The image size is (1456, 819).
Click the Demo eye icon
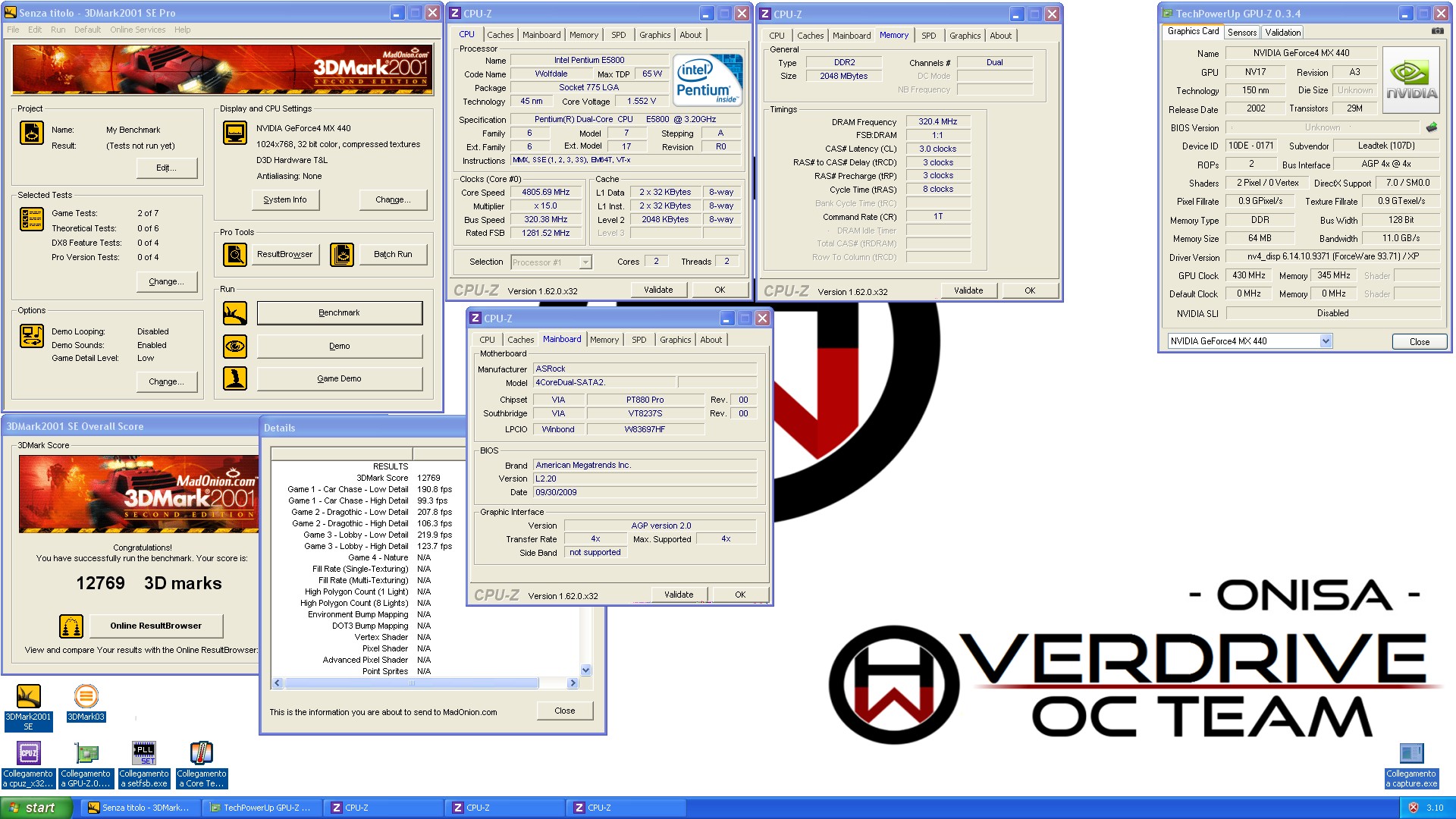click(235, 347)
